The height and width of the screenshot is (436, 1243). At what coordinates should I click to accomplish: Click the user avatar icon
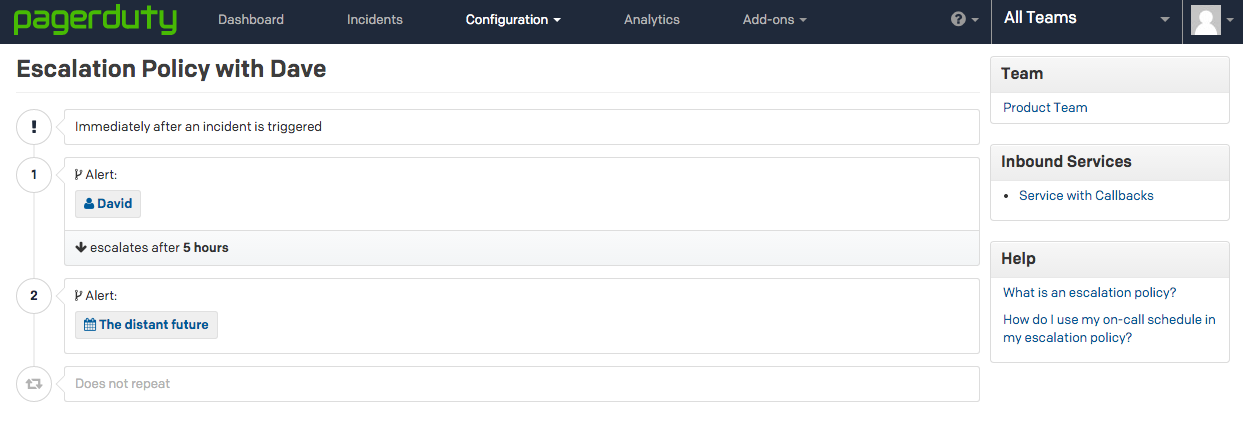click(1207, 20)
